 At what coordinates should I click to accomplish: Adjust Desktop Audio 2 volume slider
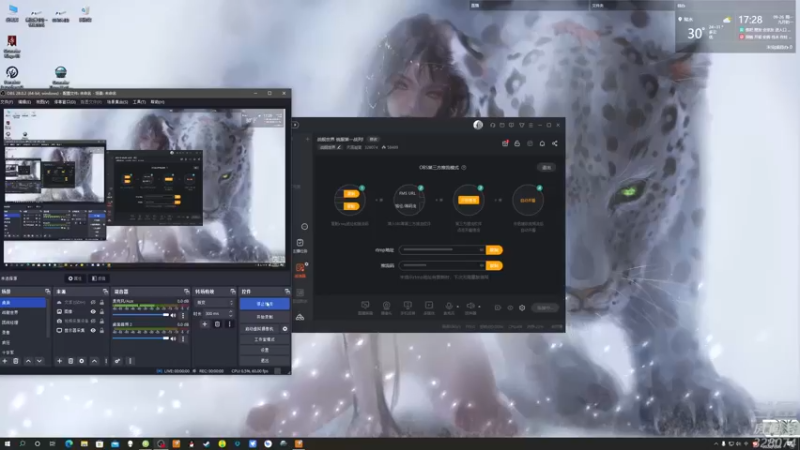141,338
